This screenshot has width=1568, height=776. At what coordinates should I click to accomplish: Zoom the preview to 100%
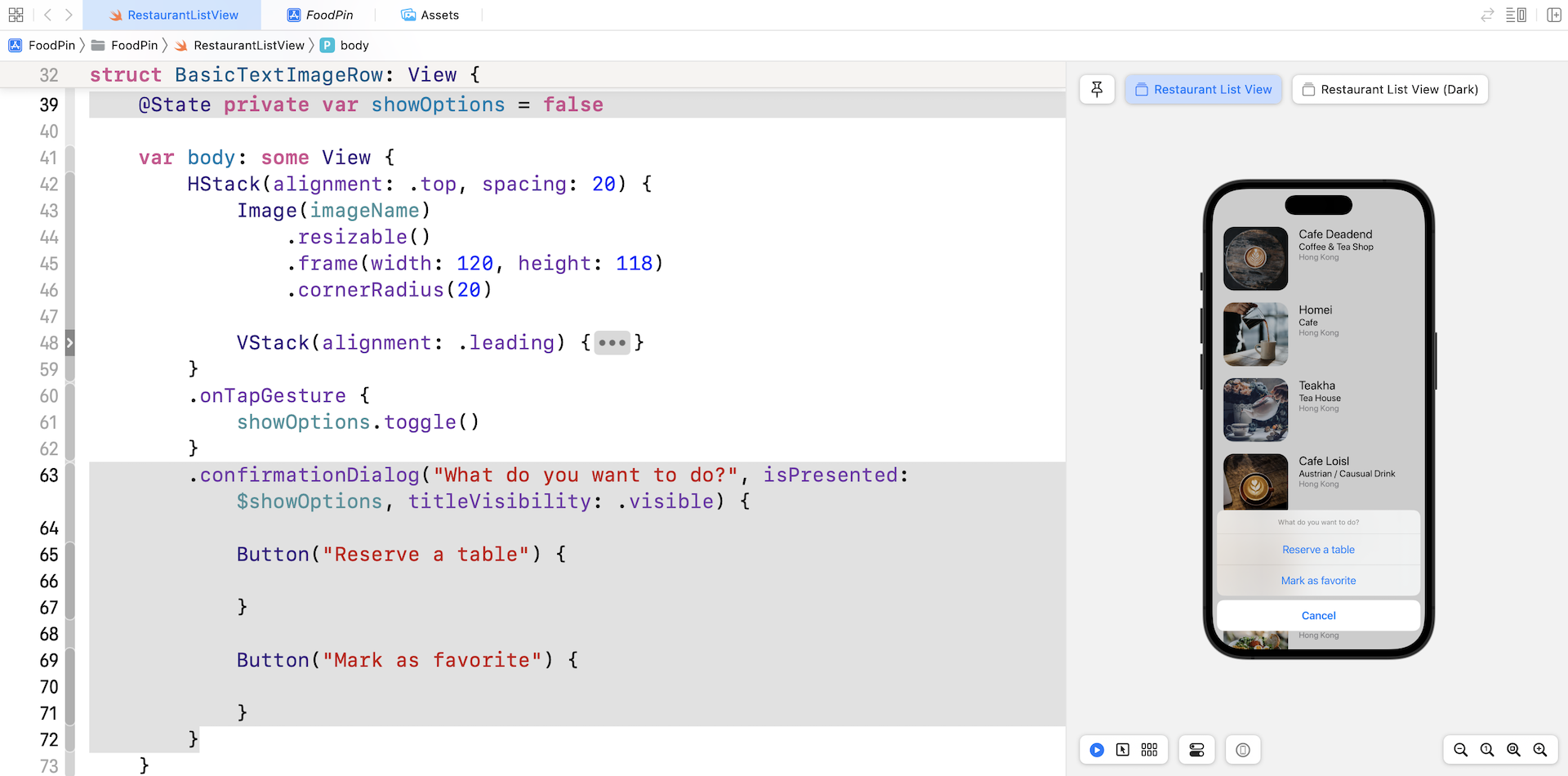pyautogui.click(x=1487, y=750)
